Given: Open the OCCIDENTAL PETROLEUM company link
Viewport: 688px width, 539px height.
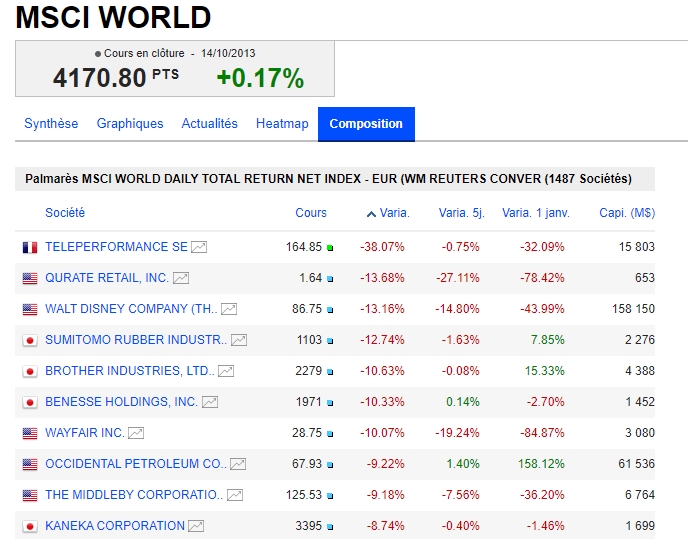Looking at the screenshot, I should (x=136, y=464).
